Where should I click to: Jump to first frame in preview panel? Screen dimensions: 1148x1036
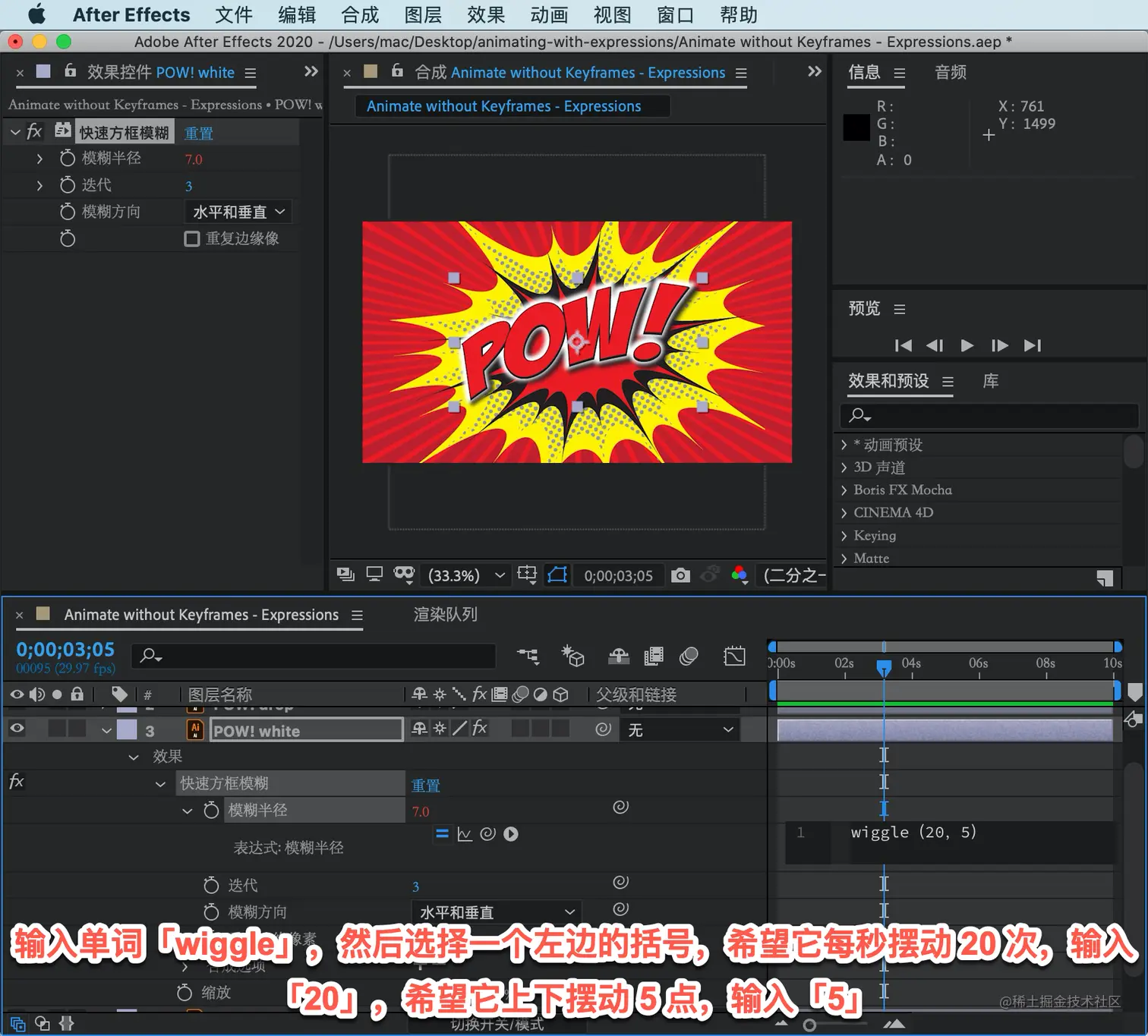pos(904,345)
